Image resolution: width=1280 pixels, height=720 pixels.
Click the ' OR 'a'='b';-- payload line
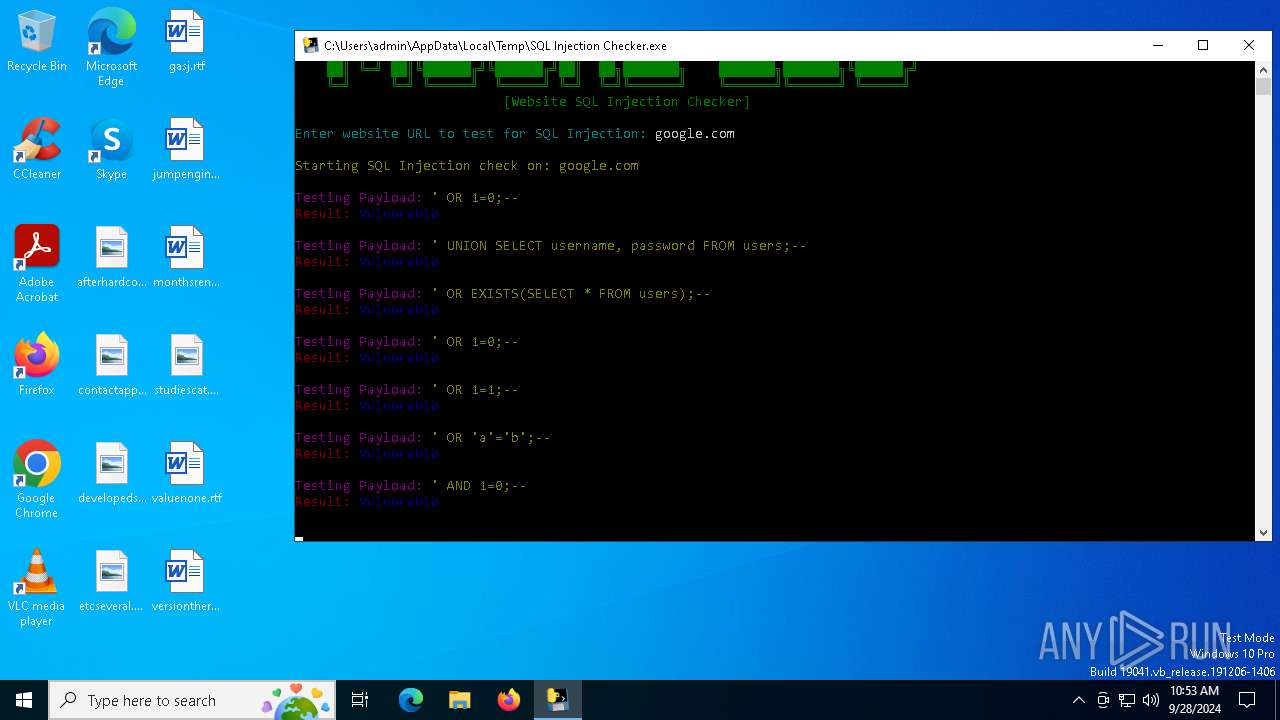(x=422, y=437)
